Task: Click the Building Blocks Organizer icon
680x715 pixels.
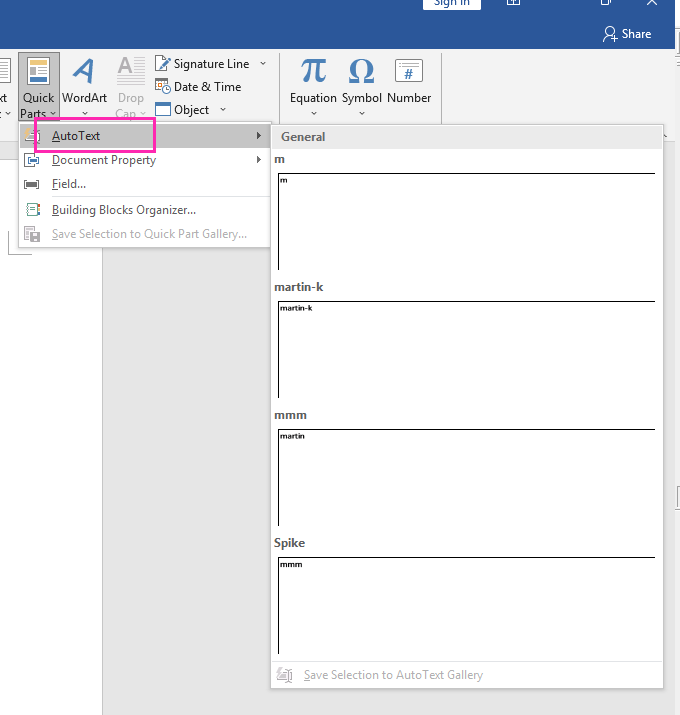Action: tap(32, 210)
